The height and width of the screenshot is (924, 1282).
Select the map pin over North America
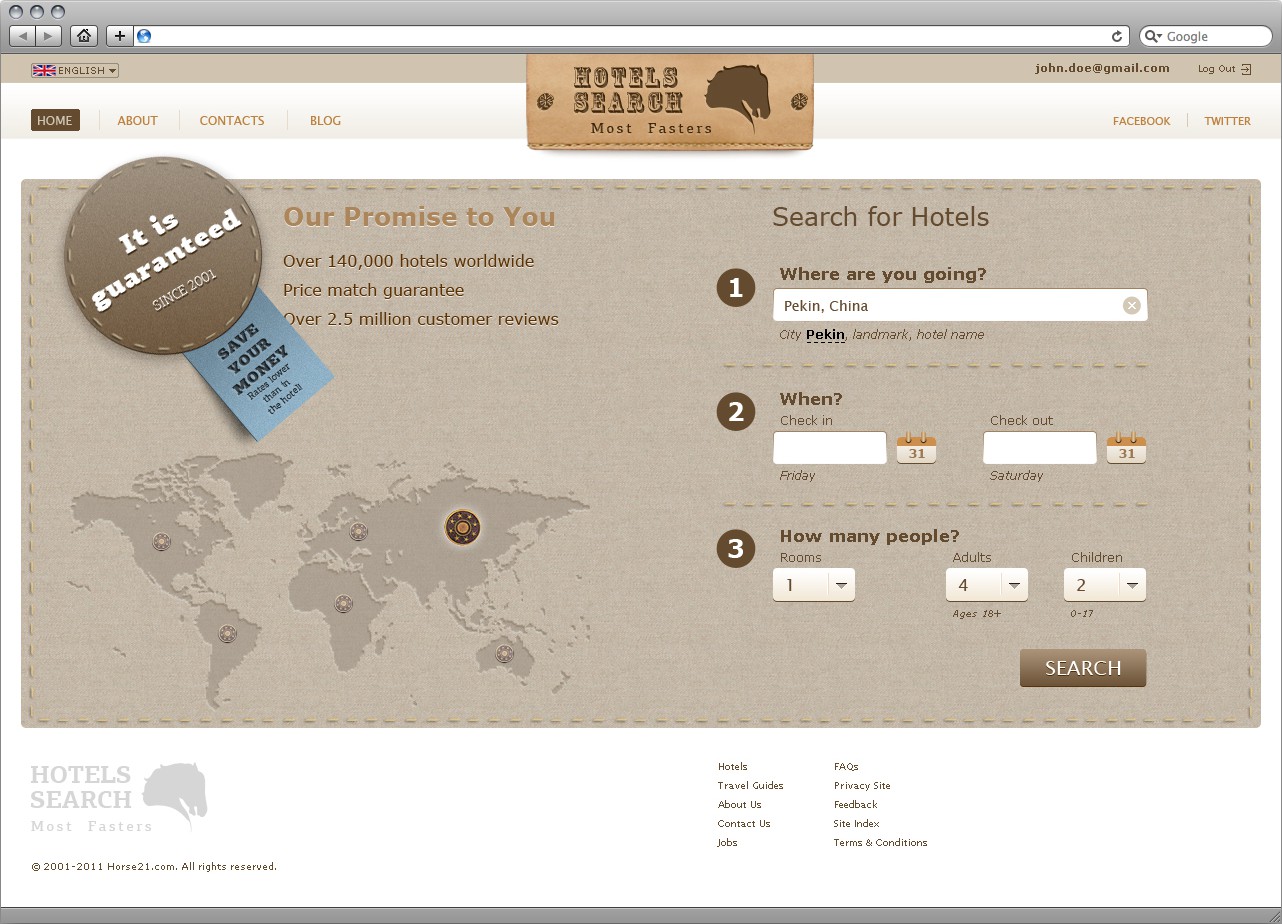(x=162, y=542)
